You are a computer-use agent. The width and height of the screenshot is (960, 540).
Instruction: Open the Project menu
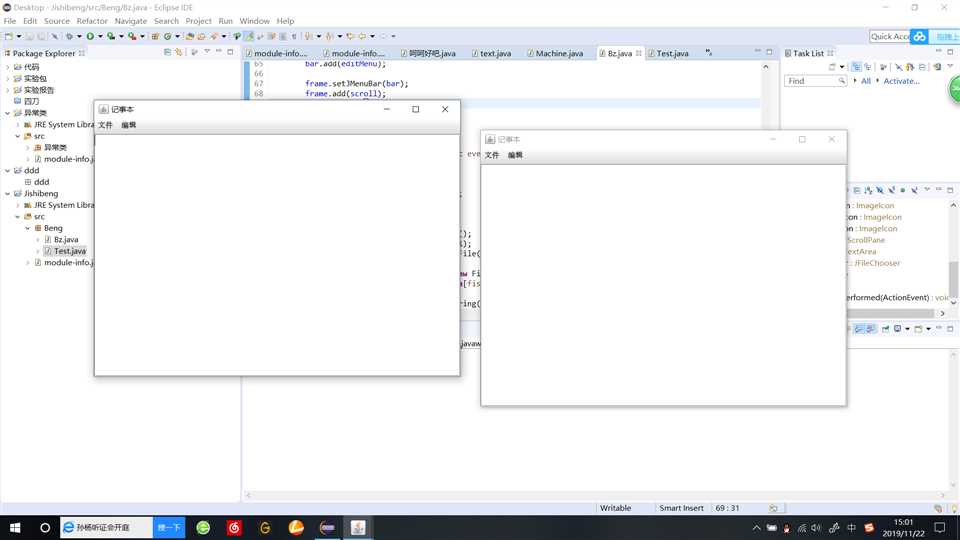point(198,21)
